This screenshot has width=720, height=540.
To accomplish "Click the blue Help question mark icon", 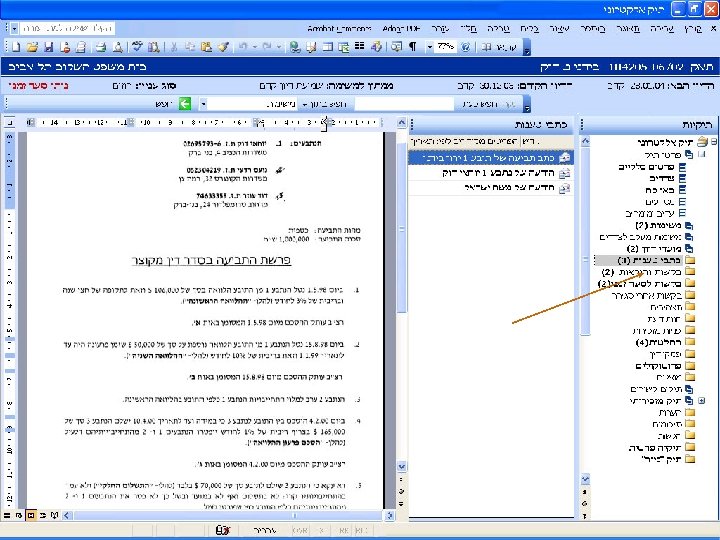I will click(x=466, y=47).
